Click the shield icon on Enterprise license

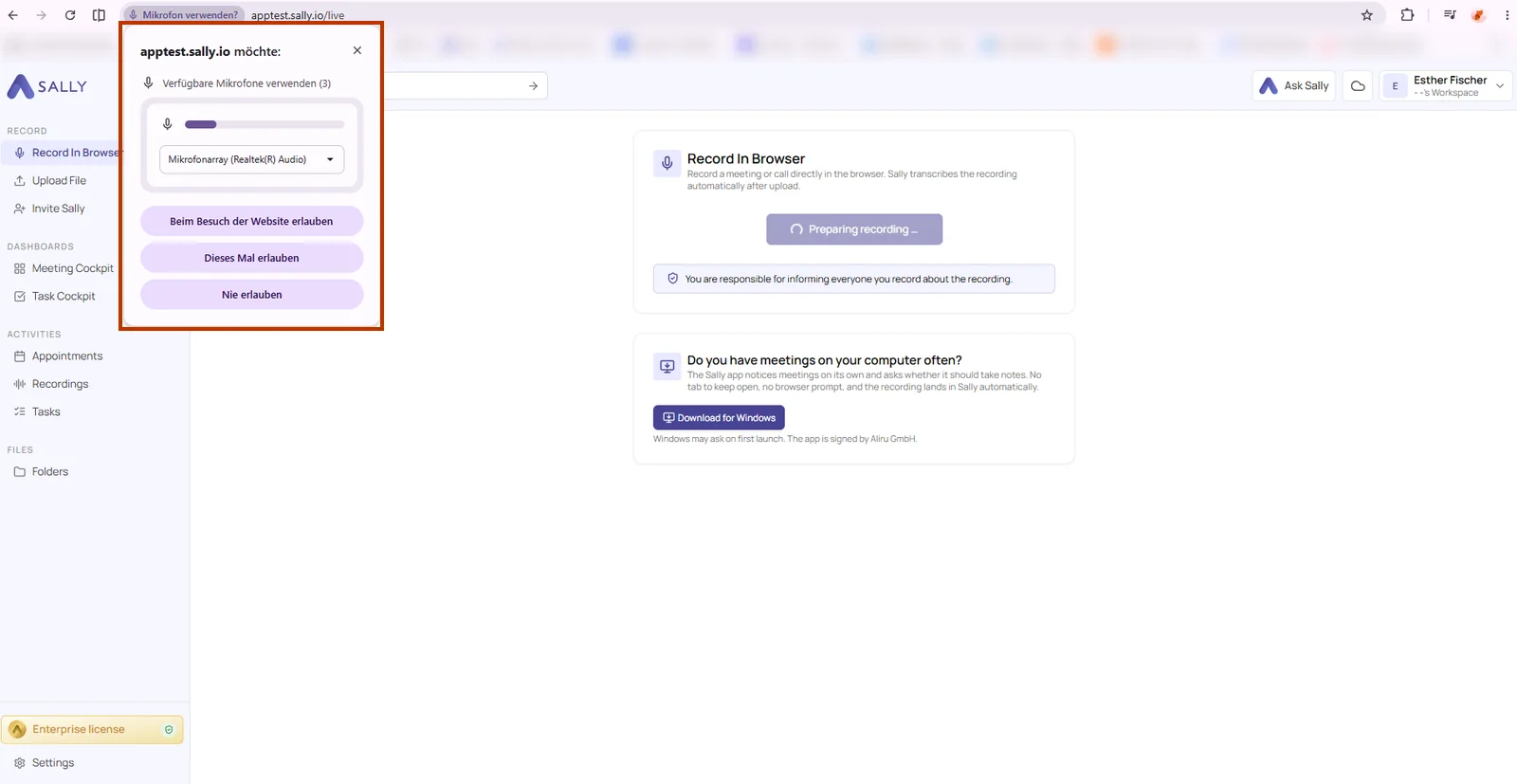169,729
